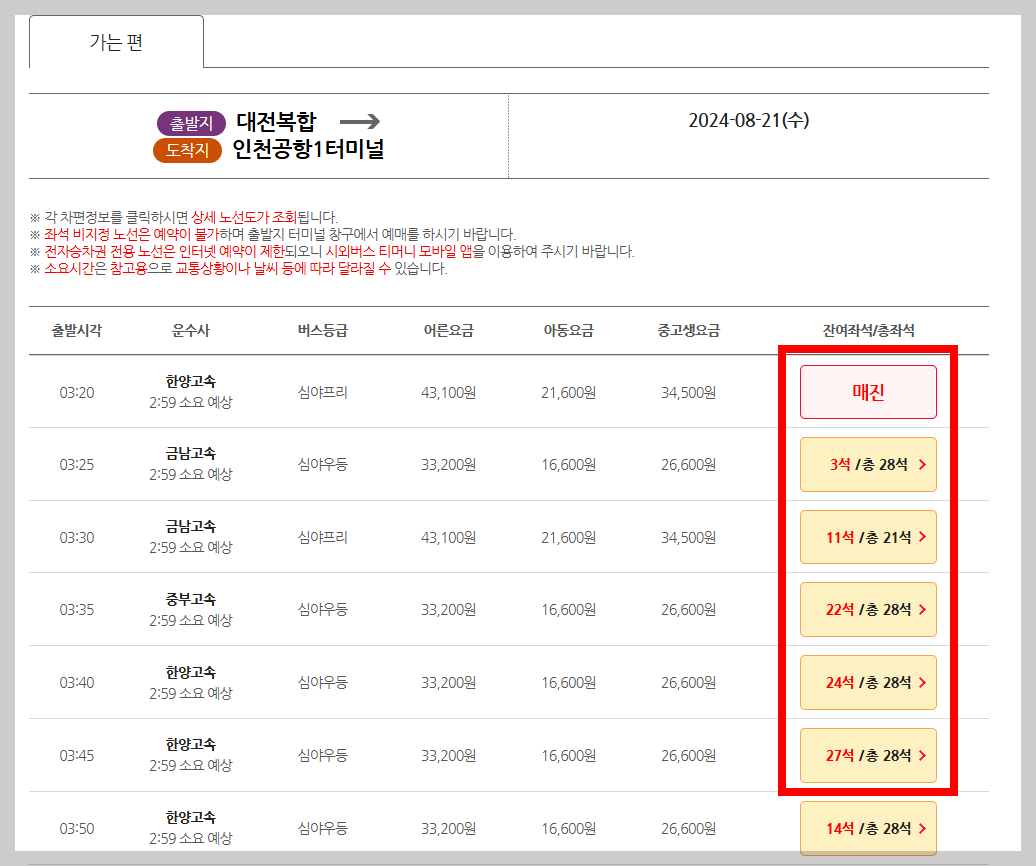
Task: Click 43,100원 adult fare in the 03:30 row
Action: point(449,538)
